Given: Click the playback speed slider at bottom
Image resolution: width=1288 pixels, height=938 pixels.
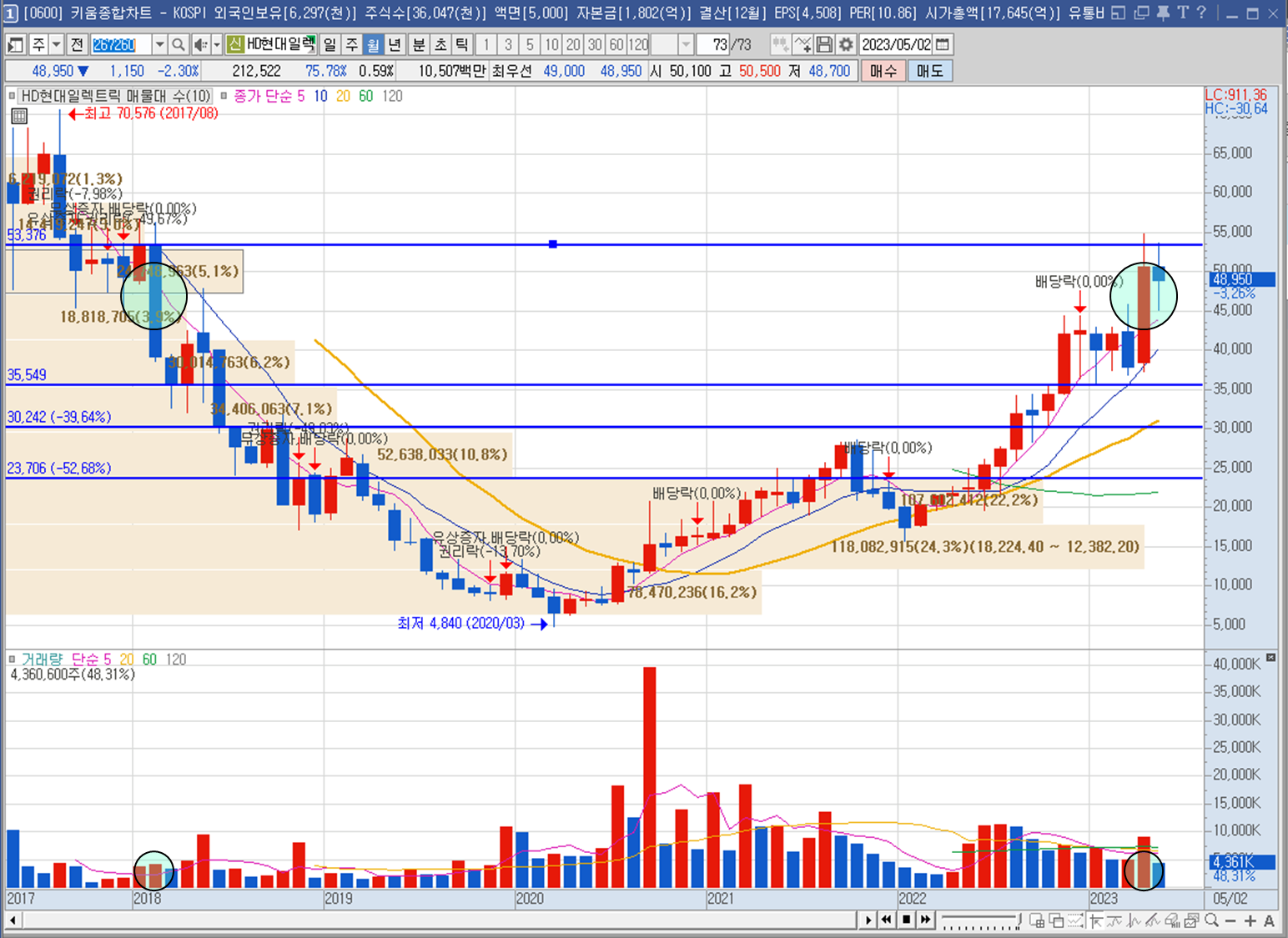Looking at the screenshot, I should [981, 920].
